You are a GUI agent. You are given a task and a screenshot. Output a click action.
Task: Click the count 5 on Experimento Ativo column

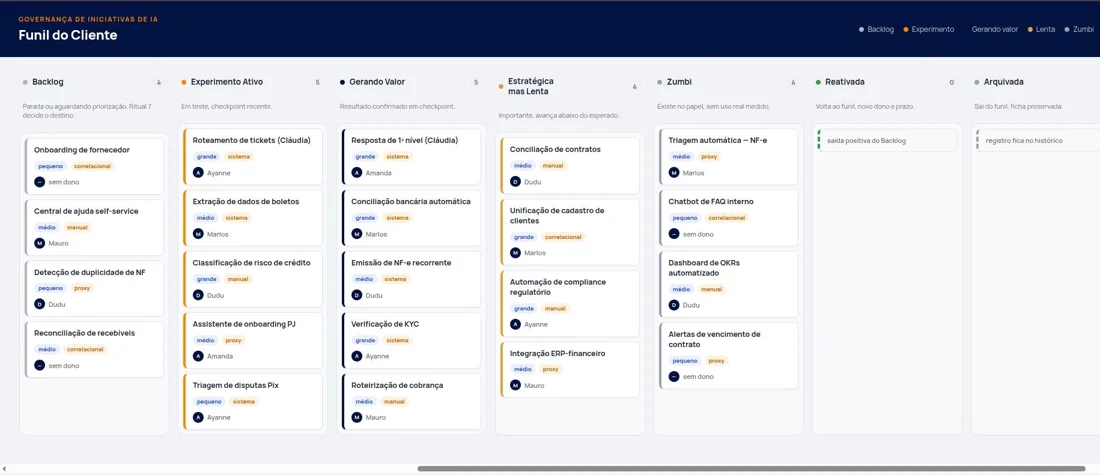pos(317,83)
